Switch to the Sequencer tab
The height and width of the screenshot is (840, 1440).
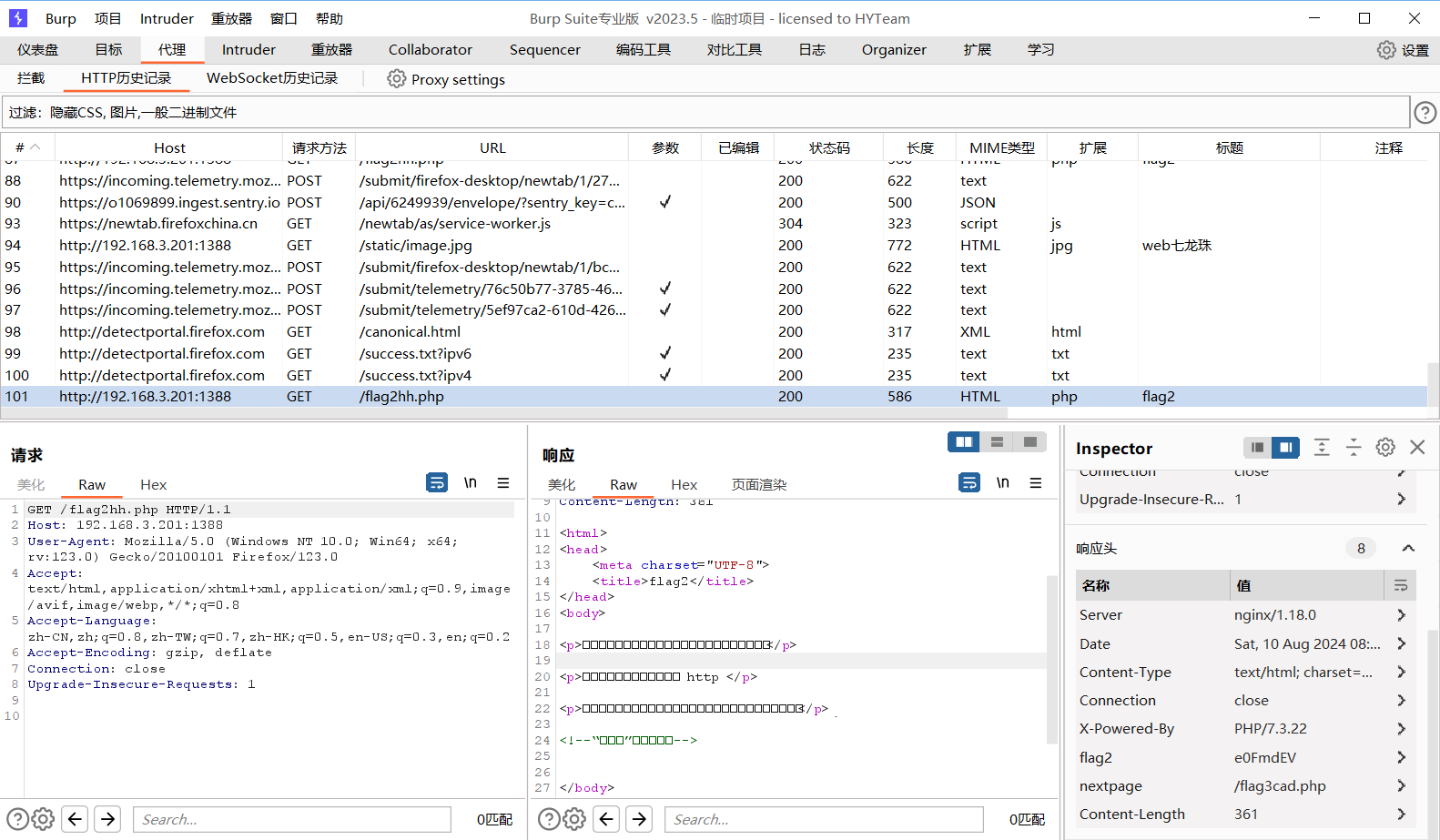click(545, 50)
